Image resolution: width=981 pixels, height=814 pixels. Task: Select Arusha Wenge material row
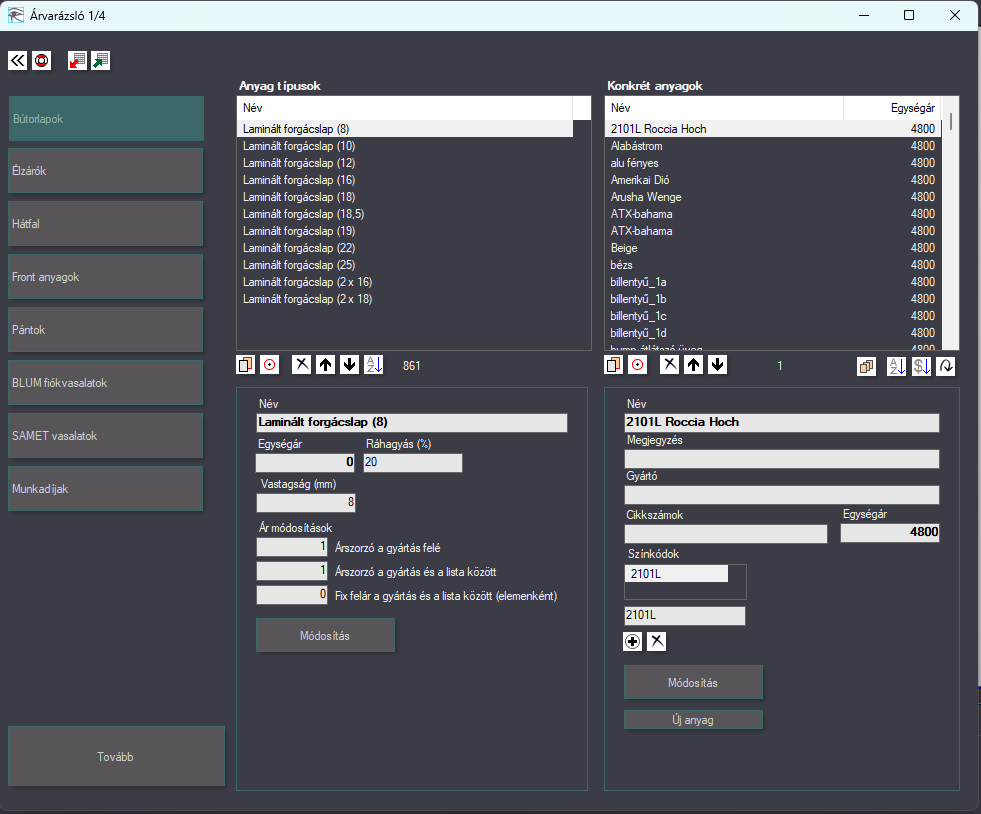coord(773,196)
